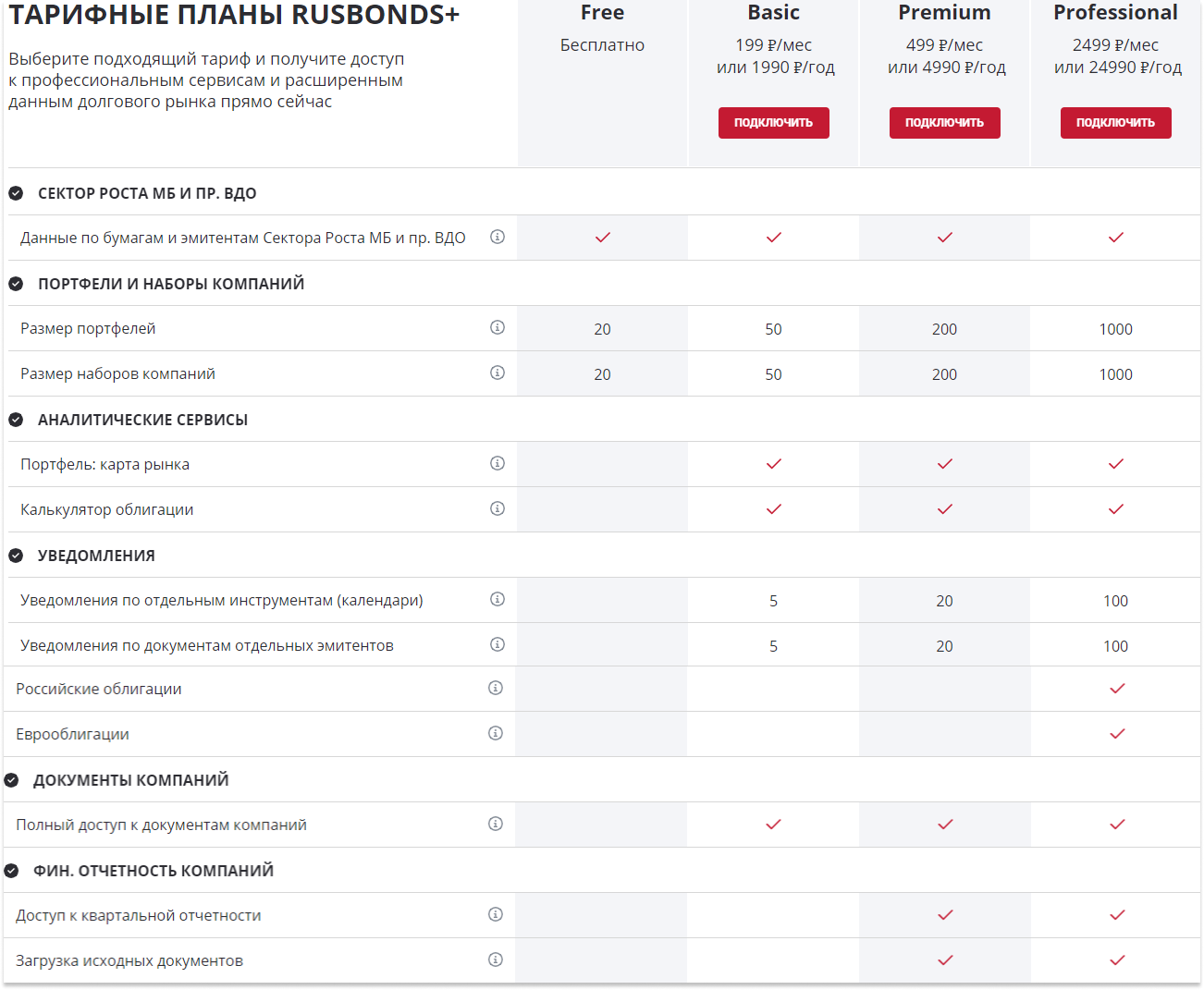Screen dimensions: 1204x990
Task: Click the 2499 ₽/мес Professional price
Action: click(1116, 45)
